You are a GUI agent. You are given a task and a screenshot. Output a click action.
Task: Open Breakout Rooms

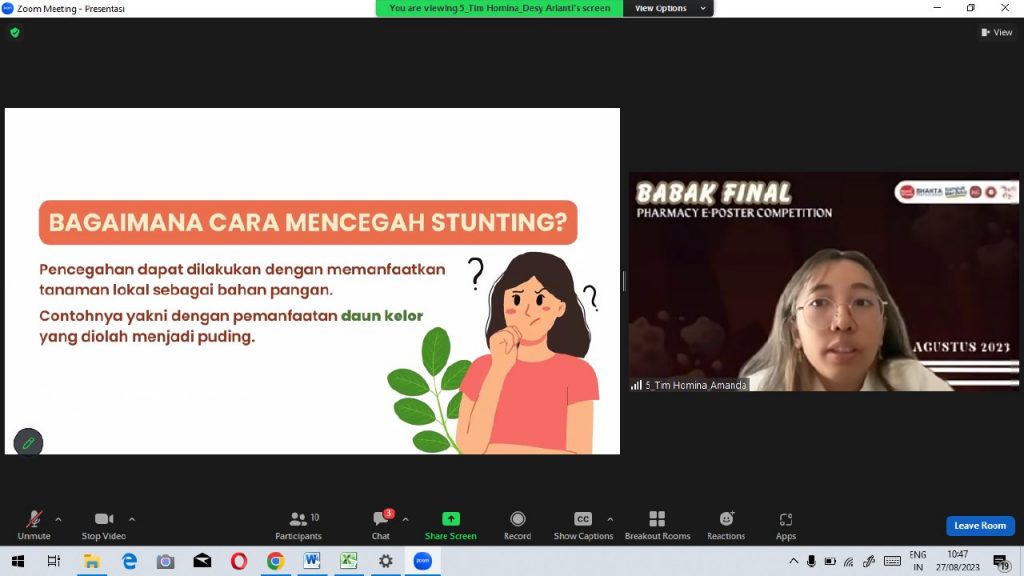click(657, 524)
